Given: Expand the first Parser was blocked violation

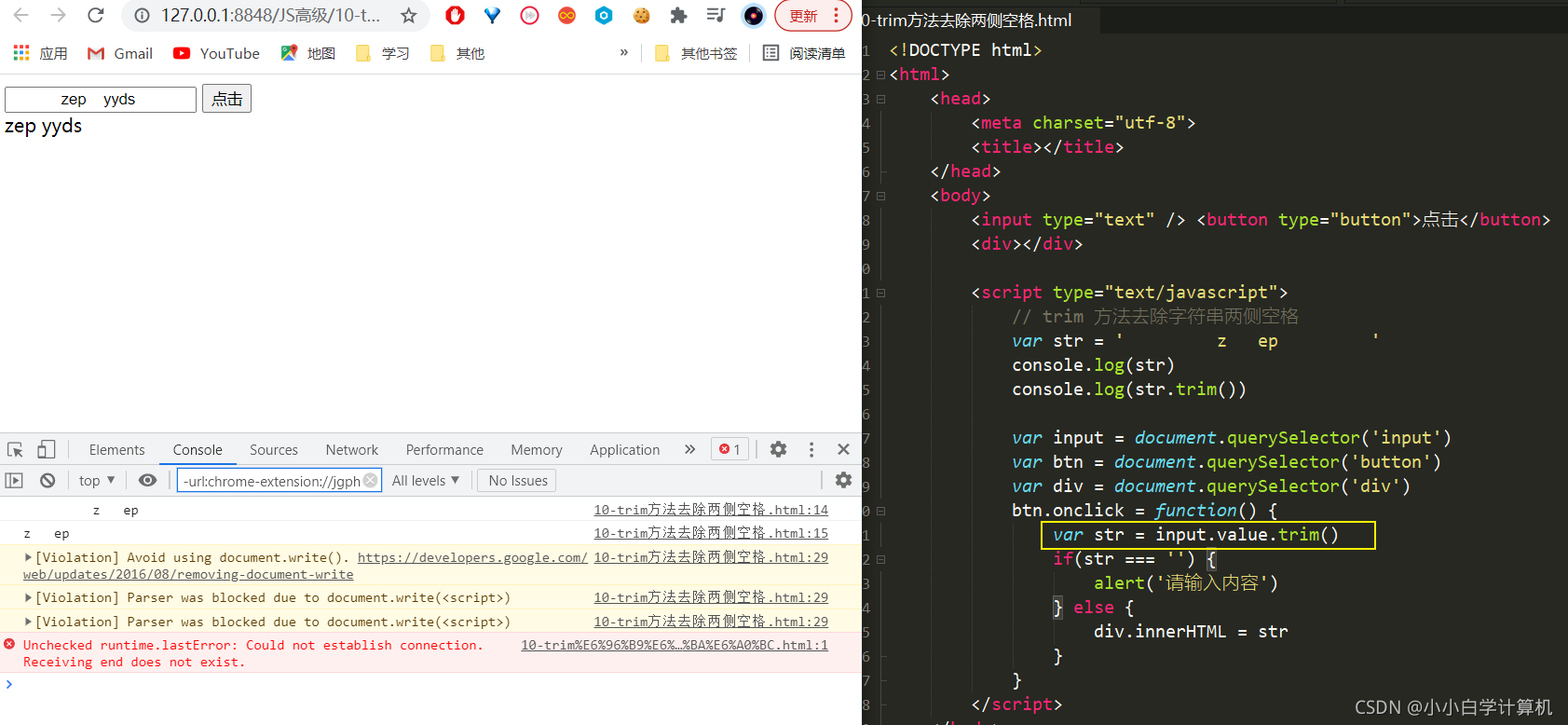Looking at the screenshot, I should (x=28, y=597).
